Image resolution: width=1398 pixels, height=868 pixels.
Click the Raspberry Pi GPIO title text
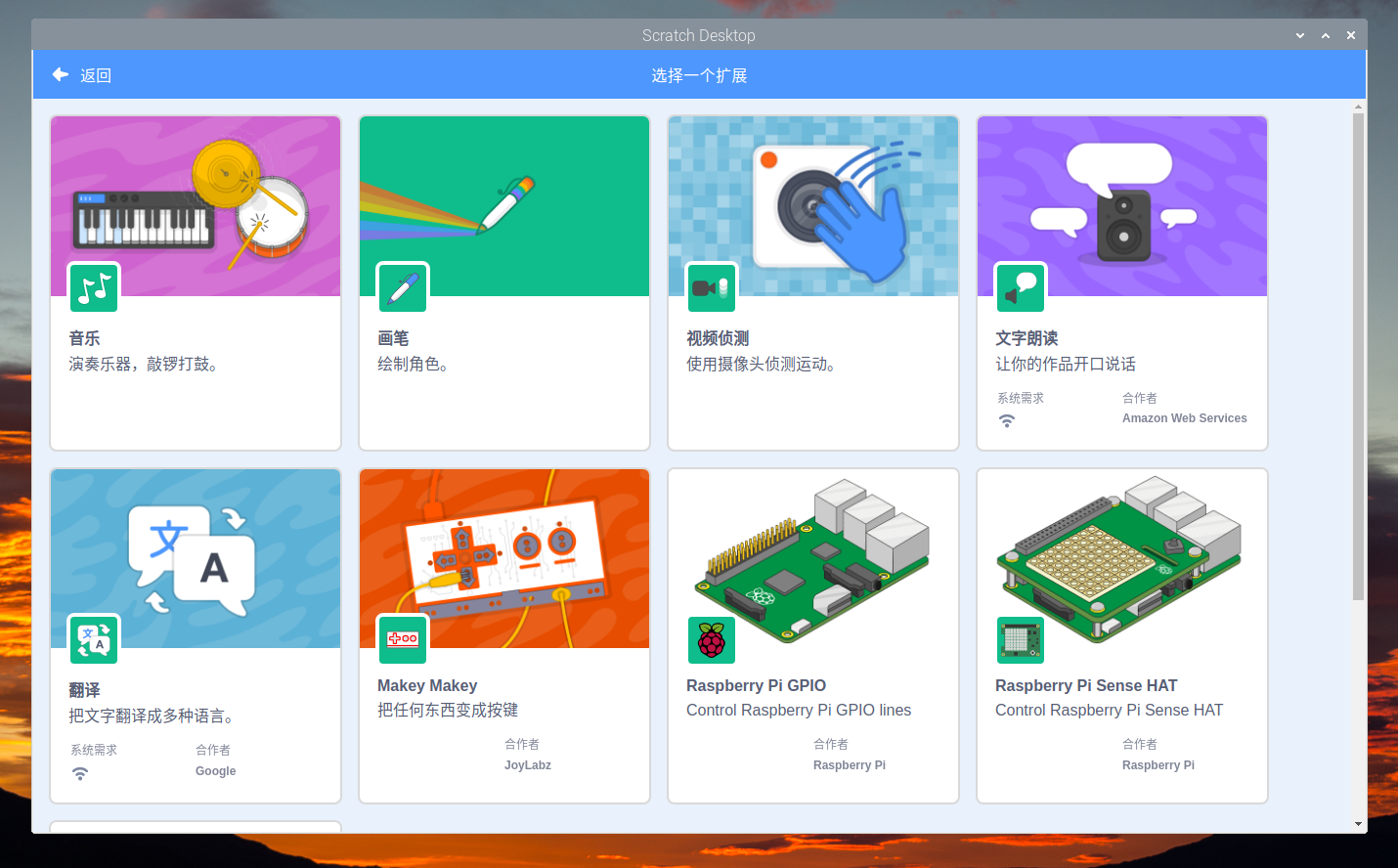pyautogui.click(x=756, y=685)
